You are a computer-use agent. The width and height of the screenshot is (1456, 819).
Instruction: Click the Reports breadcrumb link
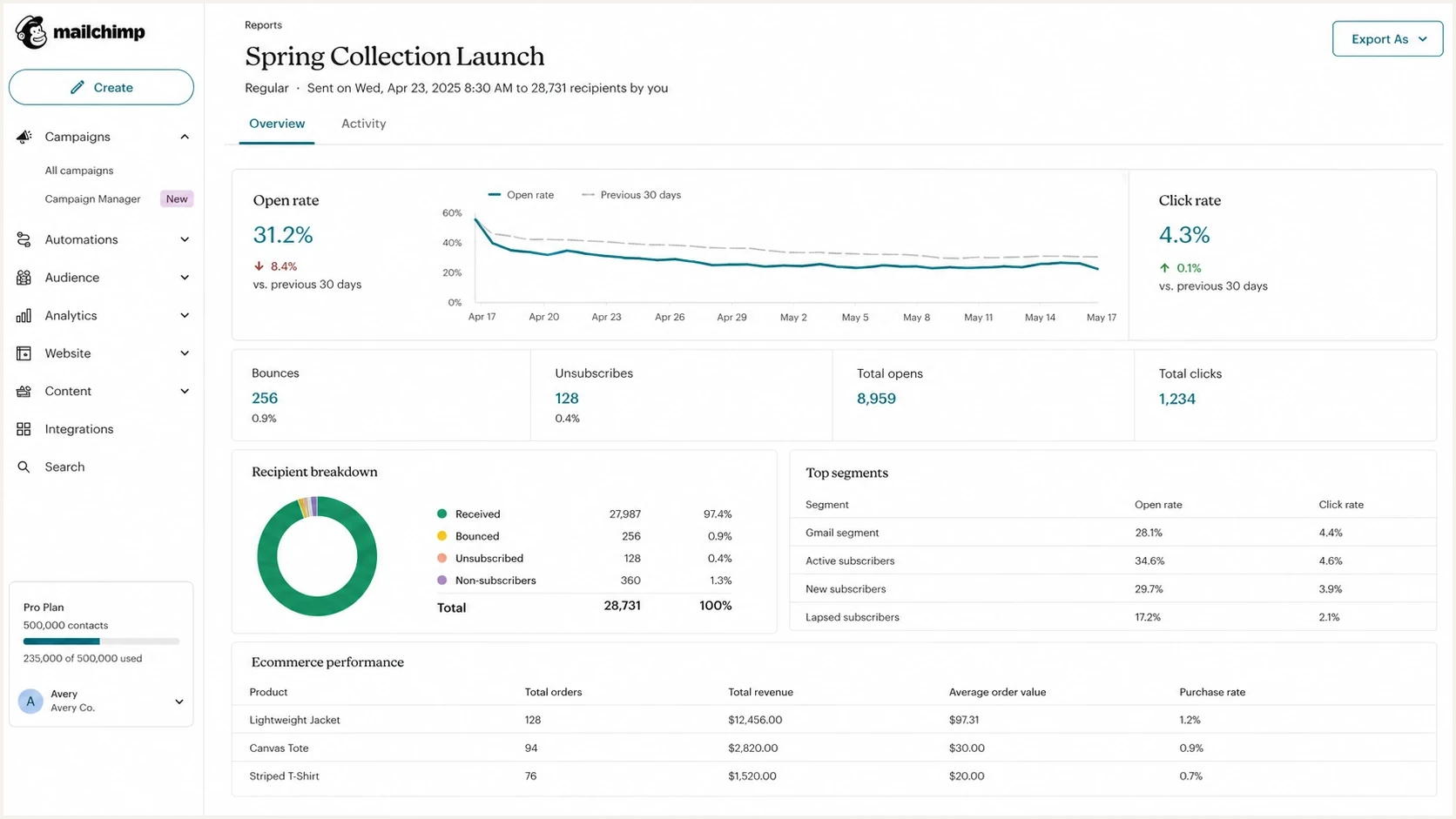pyautogui.click(x=263, y=25)
